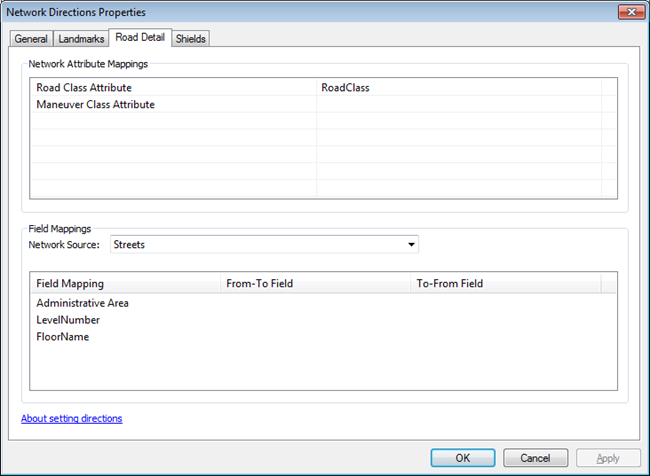Click the Apply button
Viewport: 650px width, 476px height.
click(607, 458)
